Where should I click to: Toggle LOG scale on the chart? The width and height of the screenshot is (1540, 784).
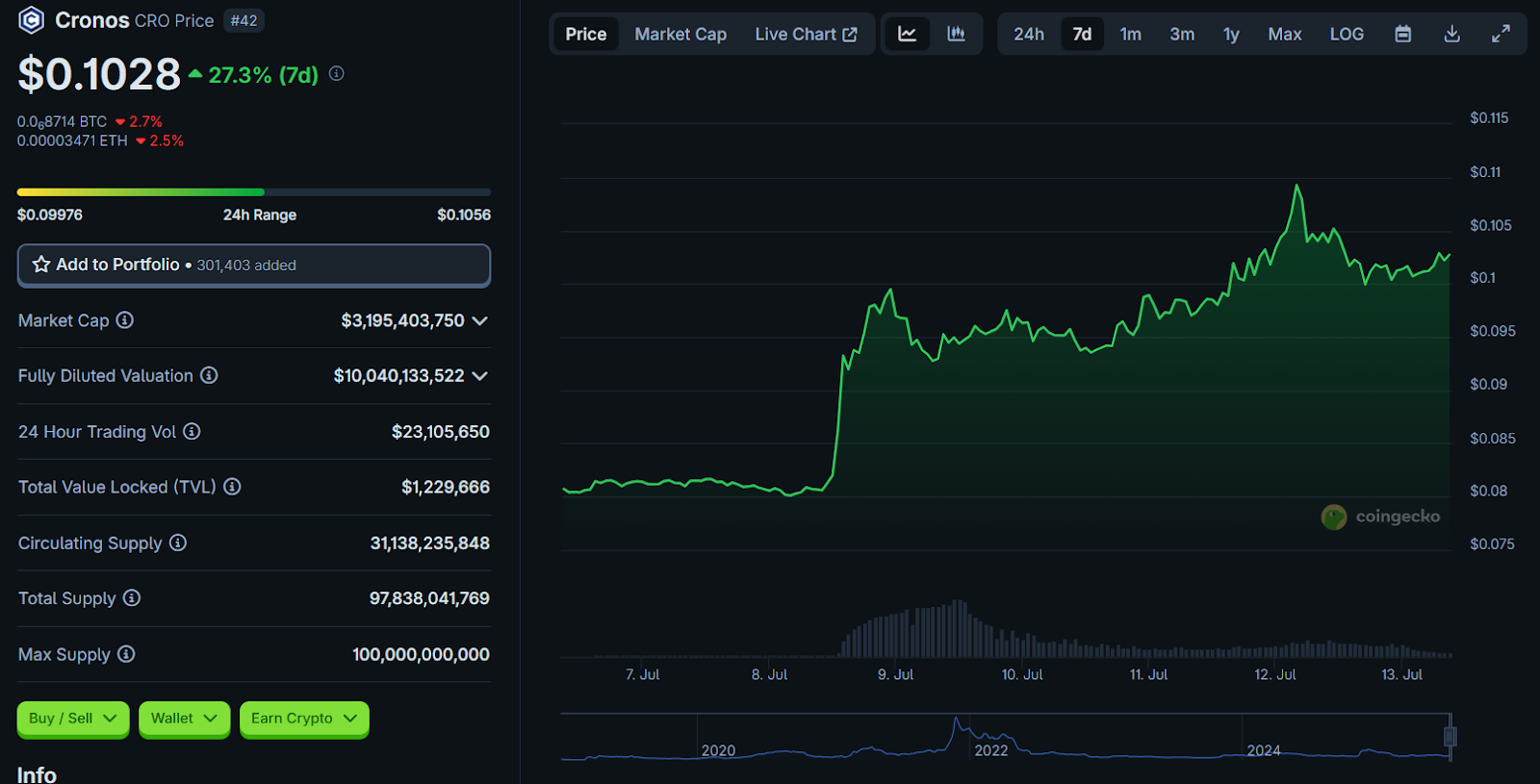click(1347, 34)
